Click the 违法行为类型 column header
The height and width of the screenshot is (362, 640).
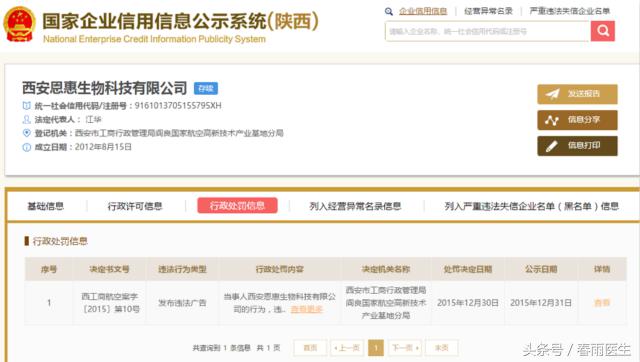click(182, 269)
